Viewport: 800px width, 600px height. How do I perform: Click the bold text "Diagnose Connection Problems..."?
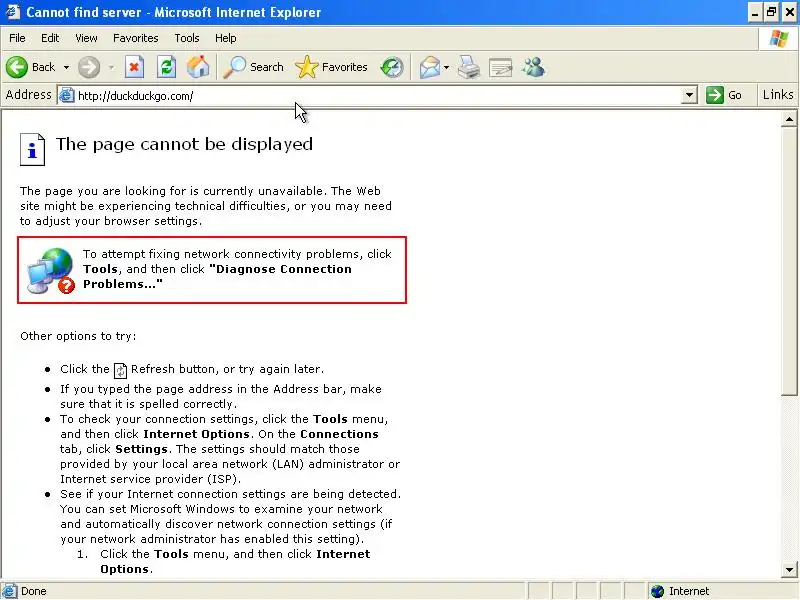click(218, 277)
